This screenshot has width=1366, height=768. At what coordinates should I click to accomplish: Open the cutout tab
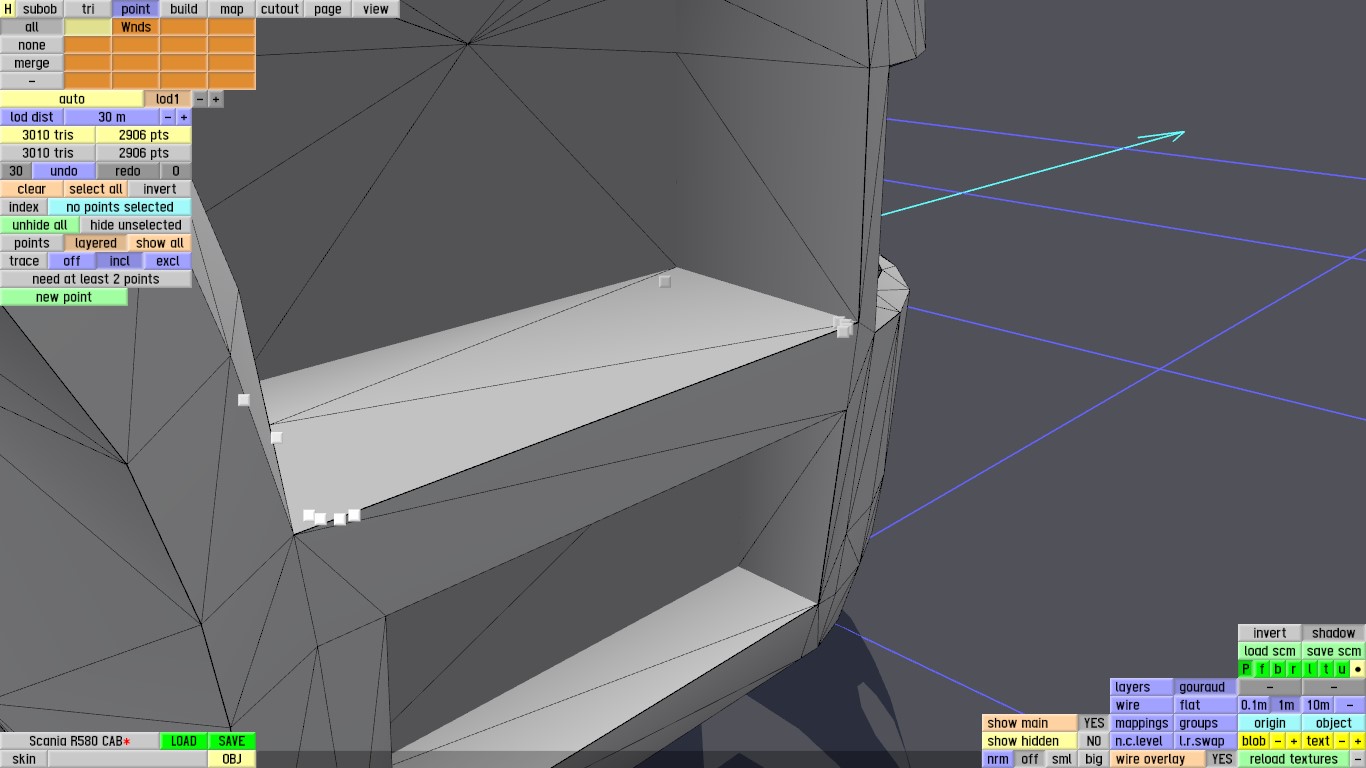280,9
